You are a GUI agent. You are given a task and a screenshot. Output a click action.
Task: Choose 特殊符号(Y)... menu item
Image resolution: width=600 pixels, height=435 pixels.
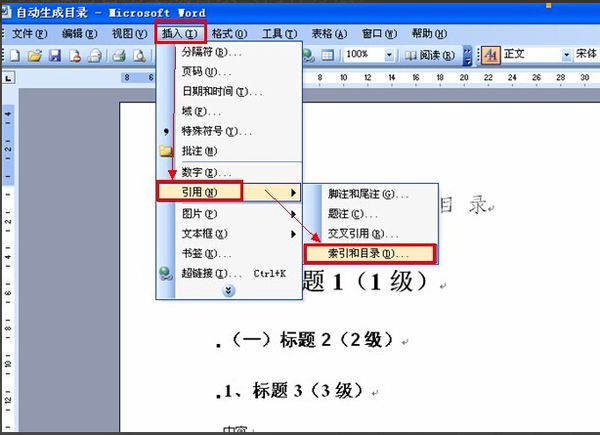click(x=229, y=131)
